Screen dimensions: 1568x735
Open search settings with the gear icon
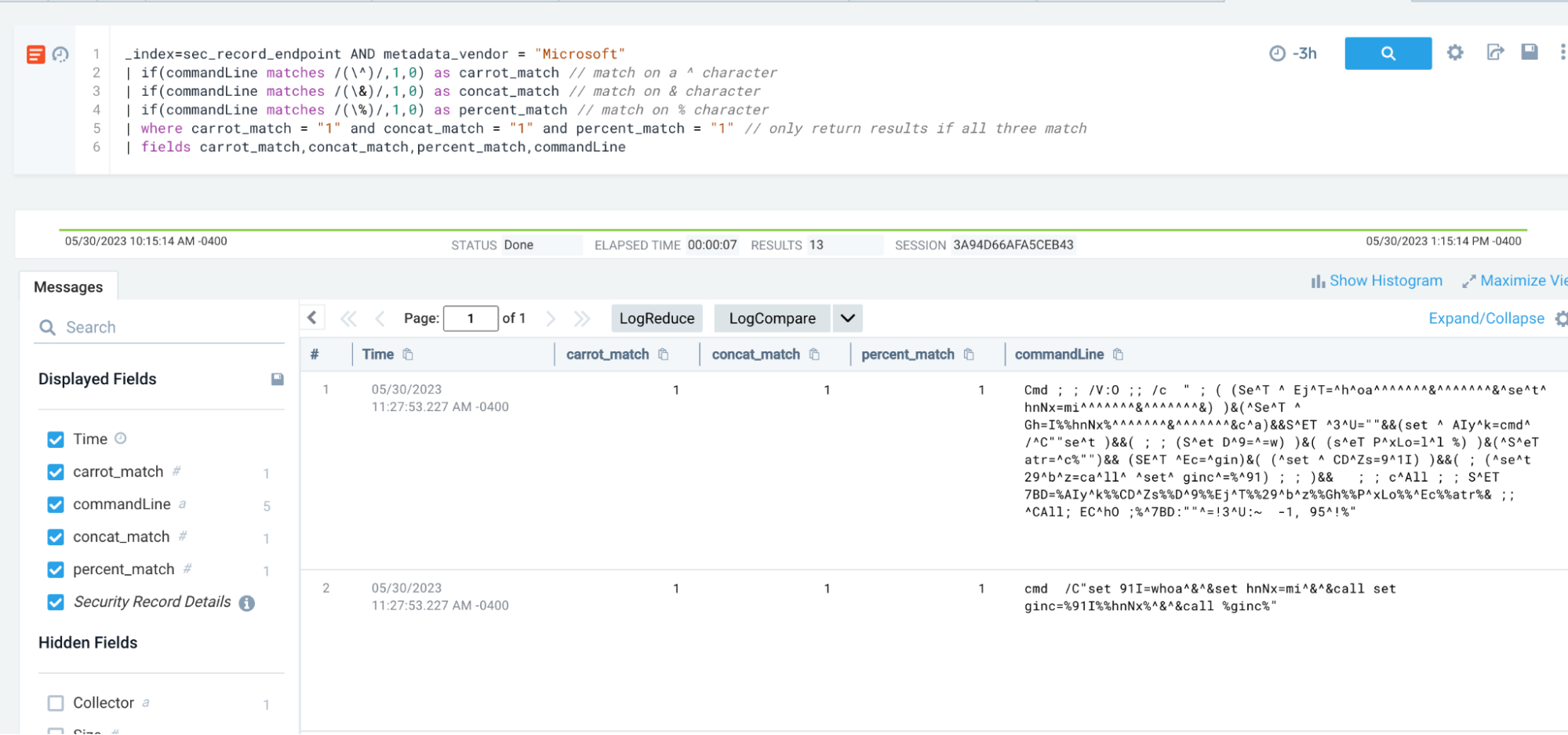pyautogui.click(x=1455, y=53)
